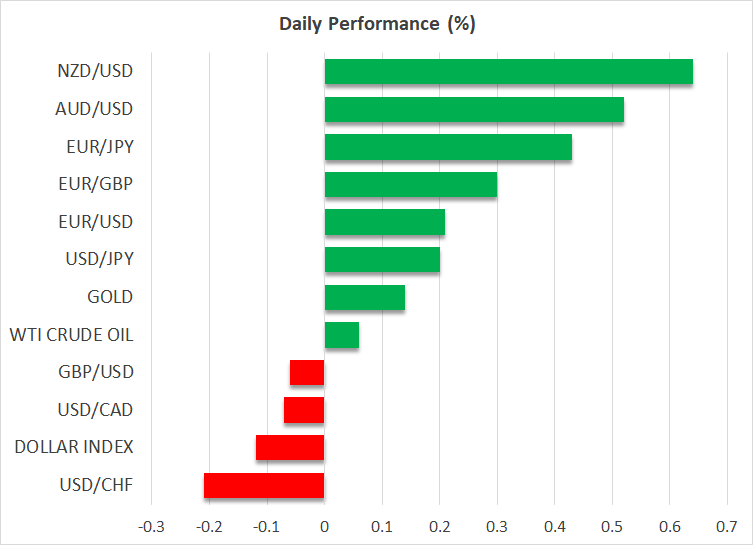Click the -0.3 axis tick label

[151, 526]
